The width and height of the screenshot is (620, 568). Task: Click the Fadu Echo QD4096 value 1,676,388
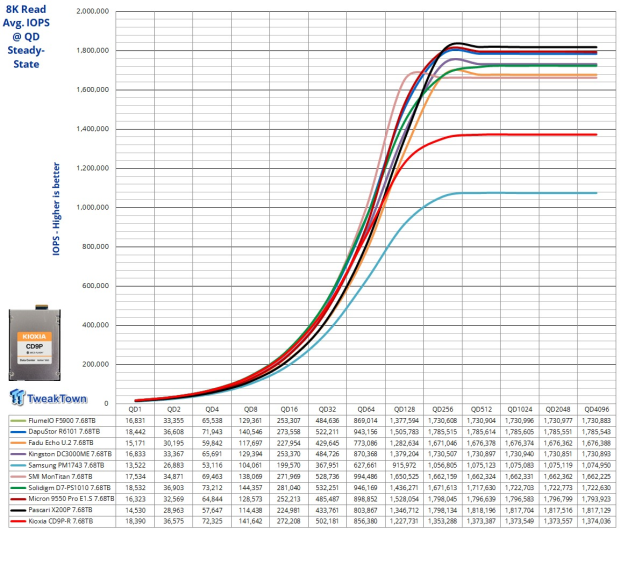point(597,443)
